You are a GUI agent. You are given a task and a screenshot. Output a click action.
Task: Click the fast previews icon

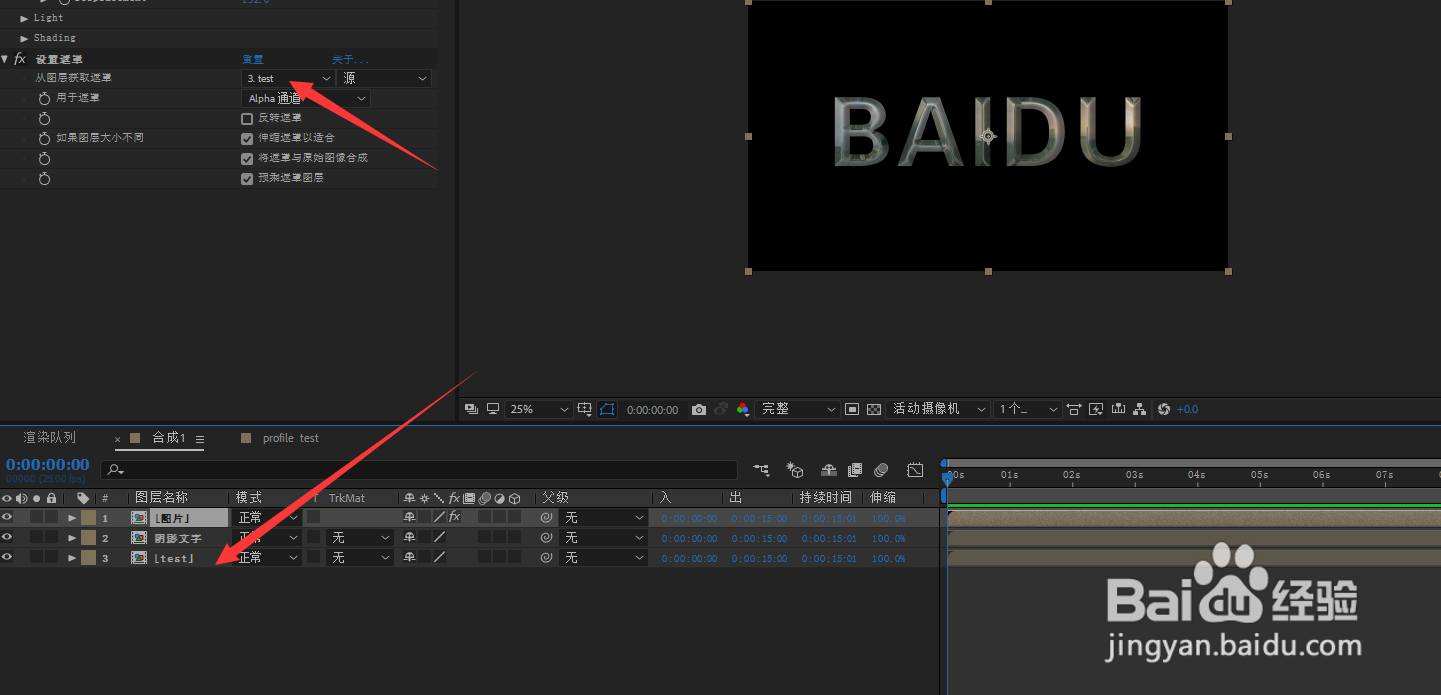(x=1096, y=409)
